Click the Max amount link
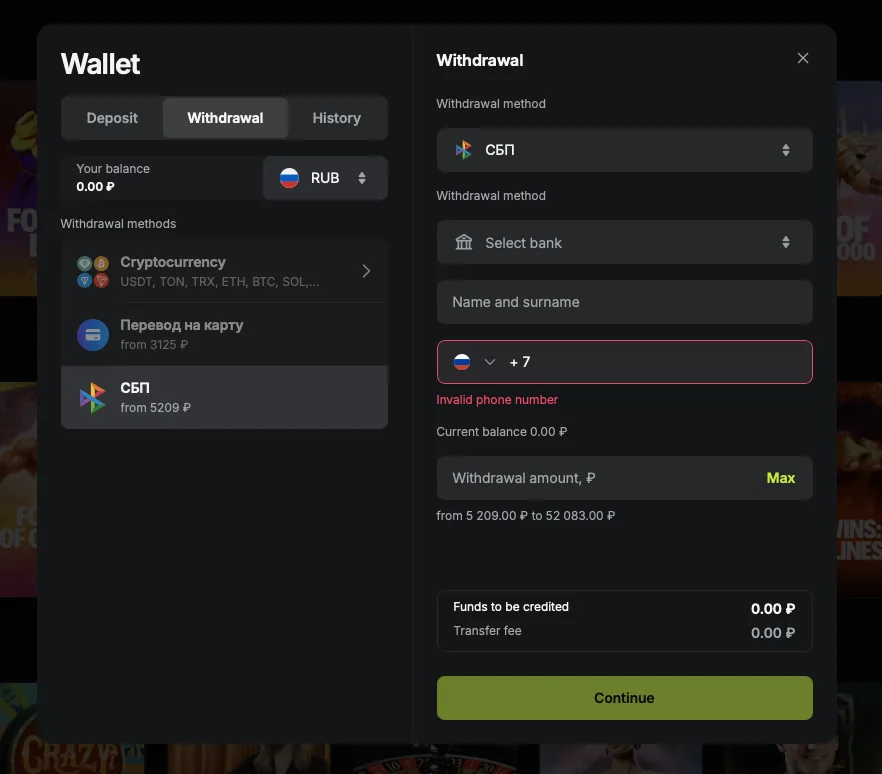The width and height of the screenshot is (882, 774). [x=780, y=478]
